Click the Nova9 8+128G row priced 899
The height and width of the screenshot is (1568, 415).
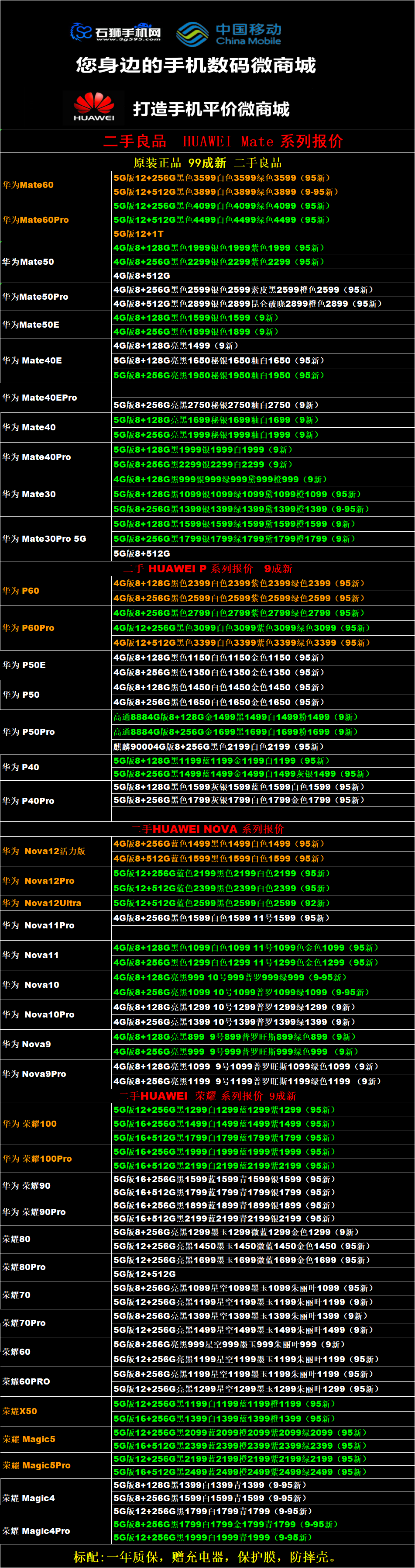click(263, 1037)
